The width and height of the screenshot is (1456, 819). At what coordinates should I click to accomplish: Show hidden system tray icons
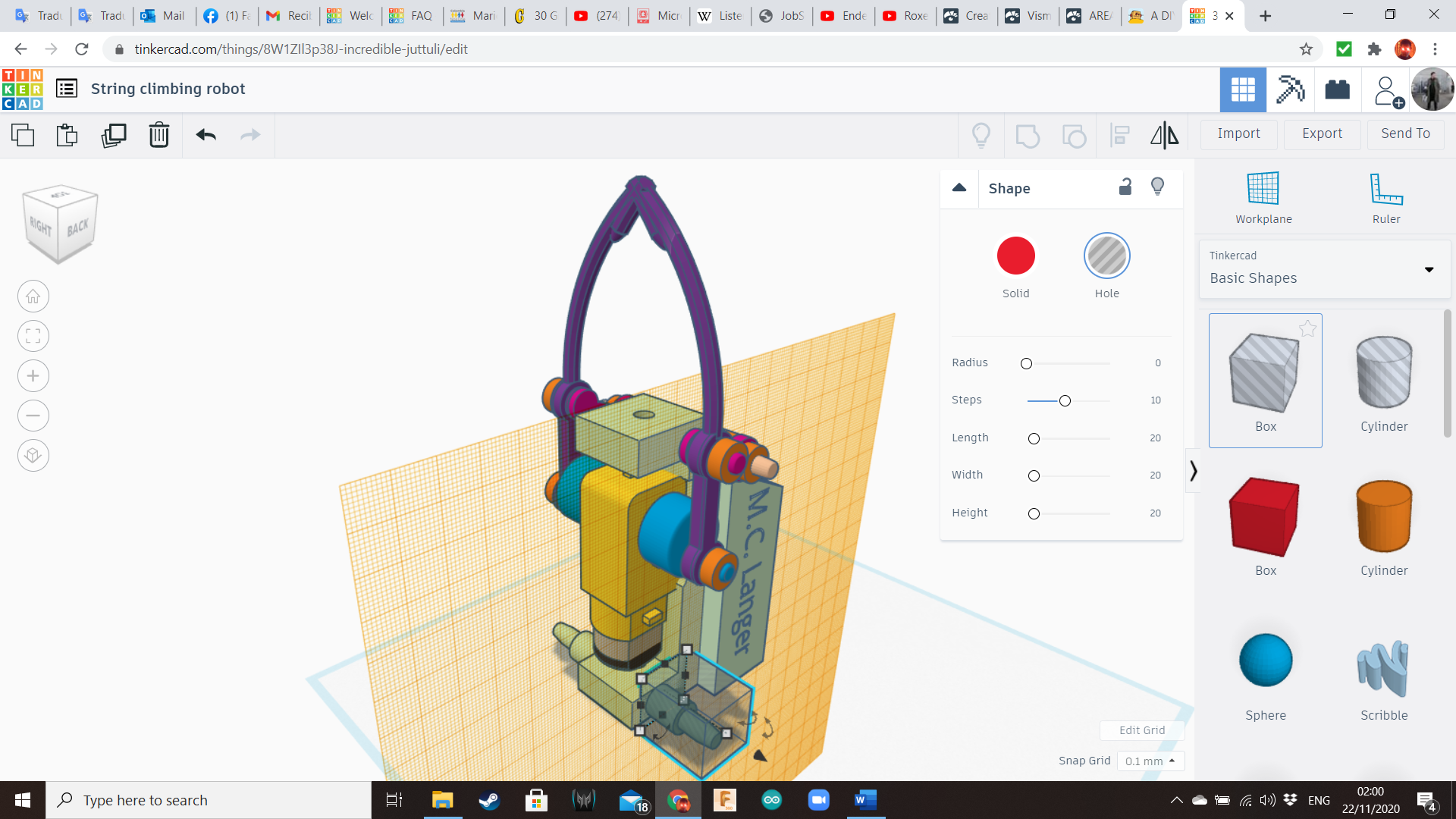[x=1176, y=800]
